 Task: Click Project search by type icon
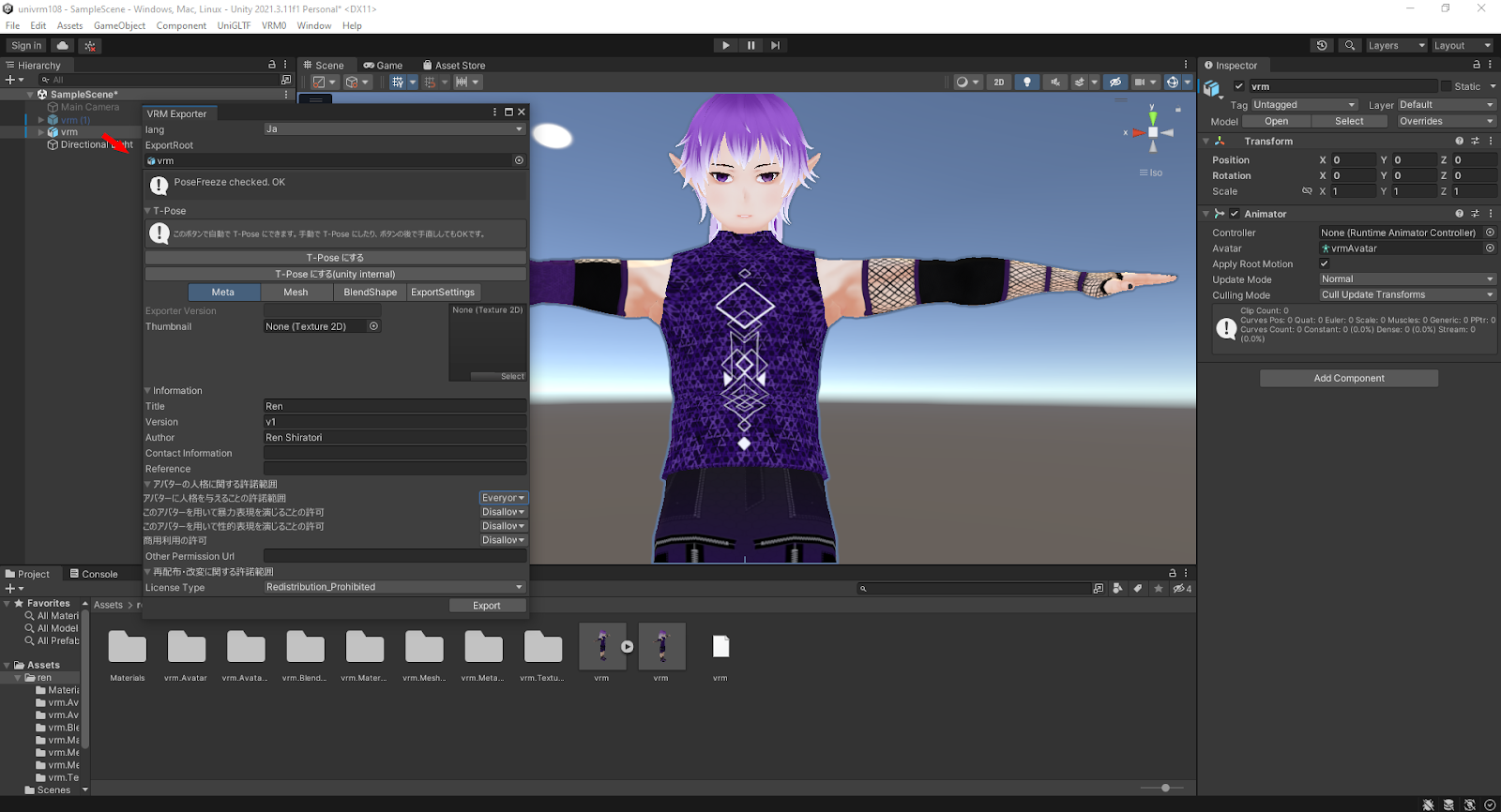tap(1117, 589)
